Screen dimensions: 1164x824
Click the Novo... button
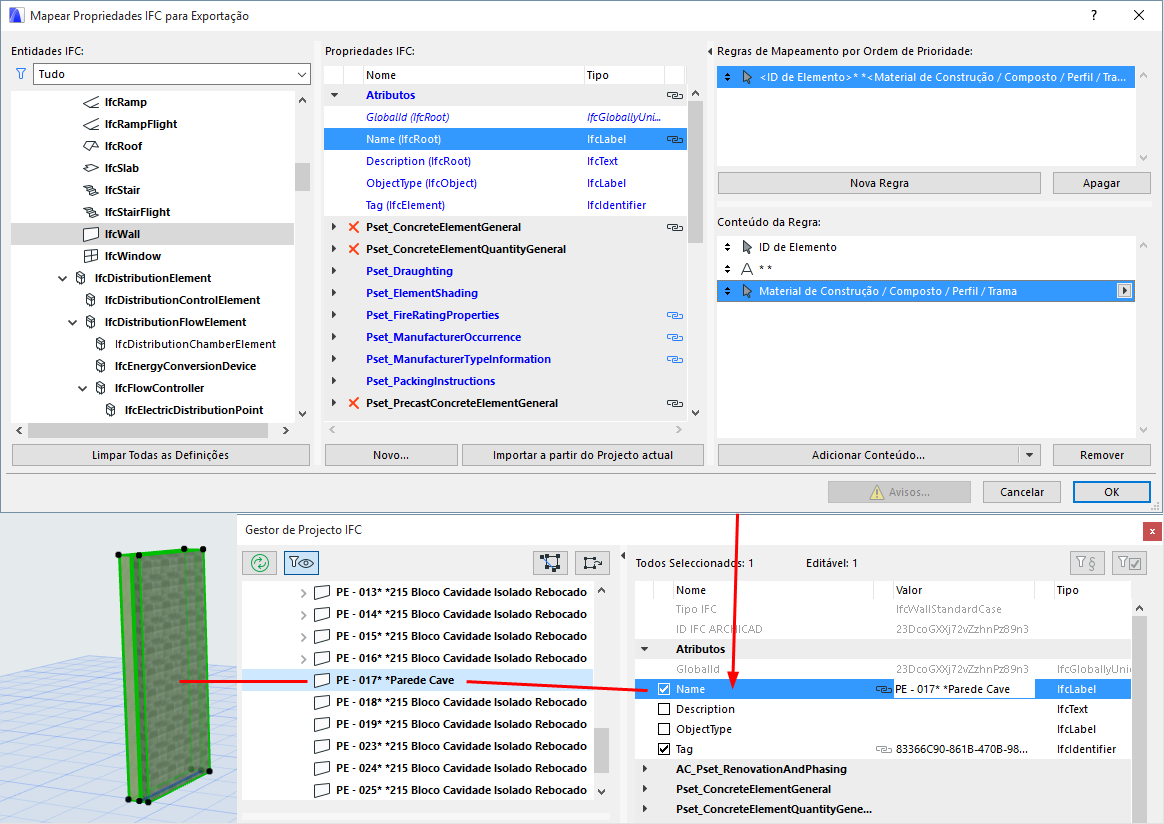391,455
